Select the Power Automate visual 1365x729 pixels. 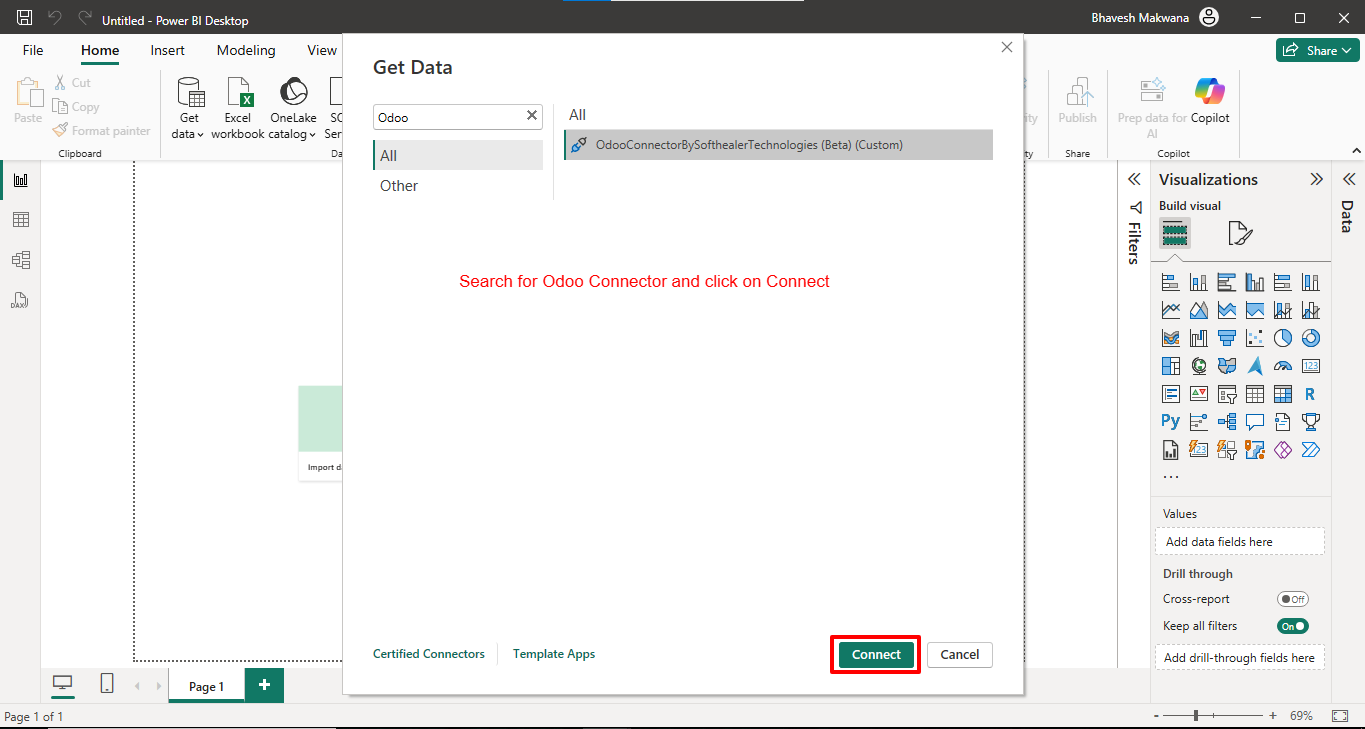point(1311,450)
